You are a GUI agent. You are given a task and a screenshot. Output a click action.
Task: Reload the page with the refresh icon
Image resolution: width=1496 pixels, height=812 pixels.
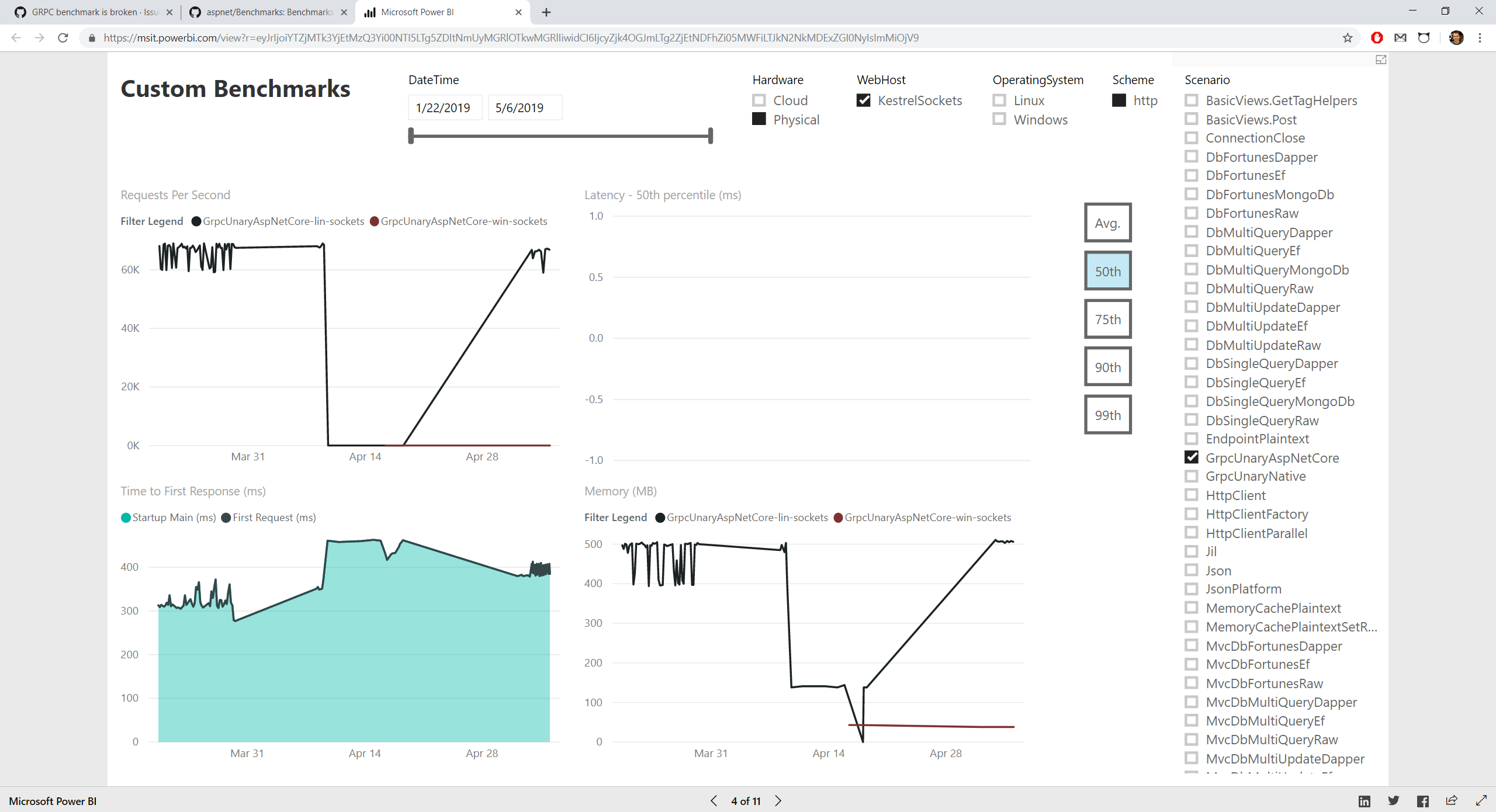pos(63,37)
